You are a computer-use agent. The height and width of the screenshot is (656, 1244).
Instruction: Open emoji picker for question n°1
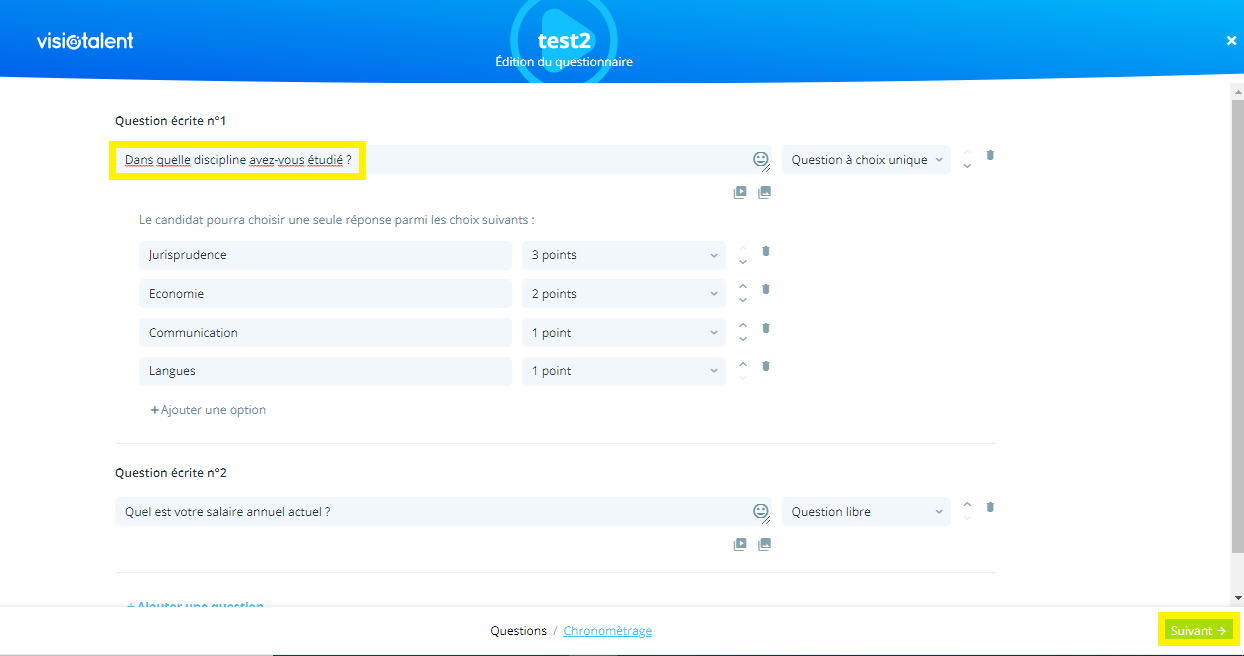[760, 158]
